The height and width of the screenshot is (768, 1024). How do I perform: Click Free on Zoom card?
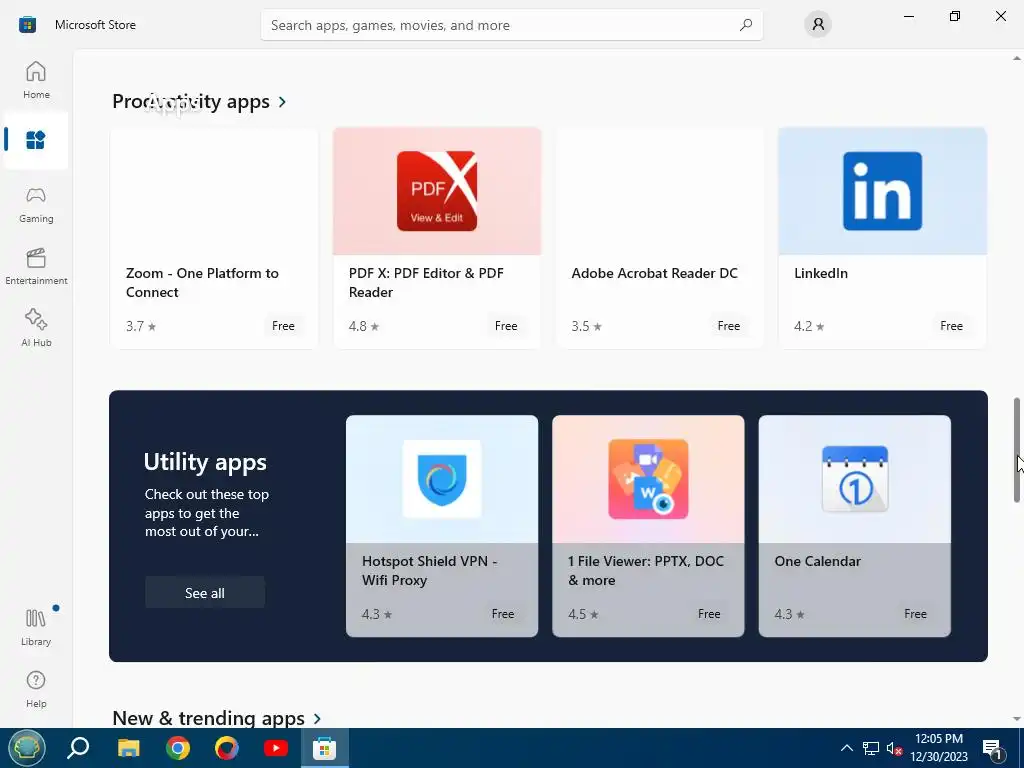(x=283, y=326)
